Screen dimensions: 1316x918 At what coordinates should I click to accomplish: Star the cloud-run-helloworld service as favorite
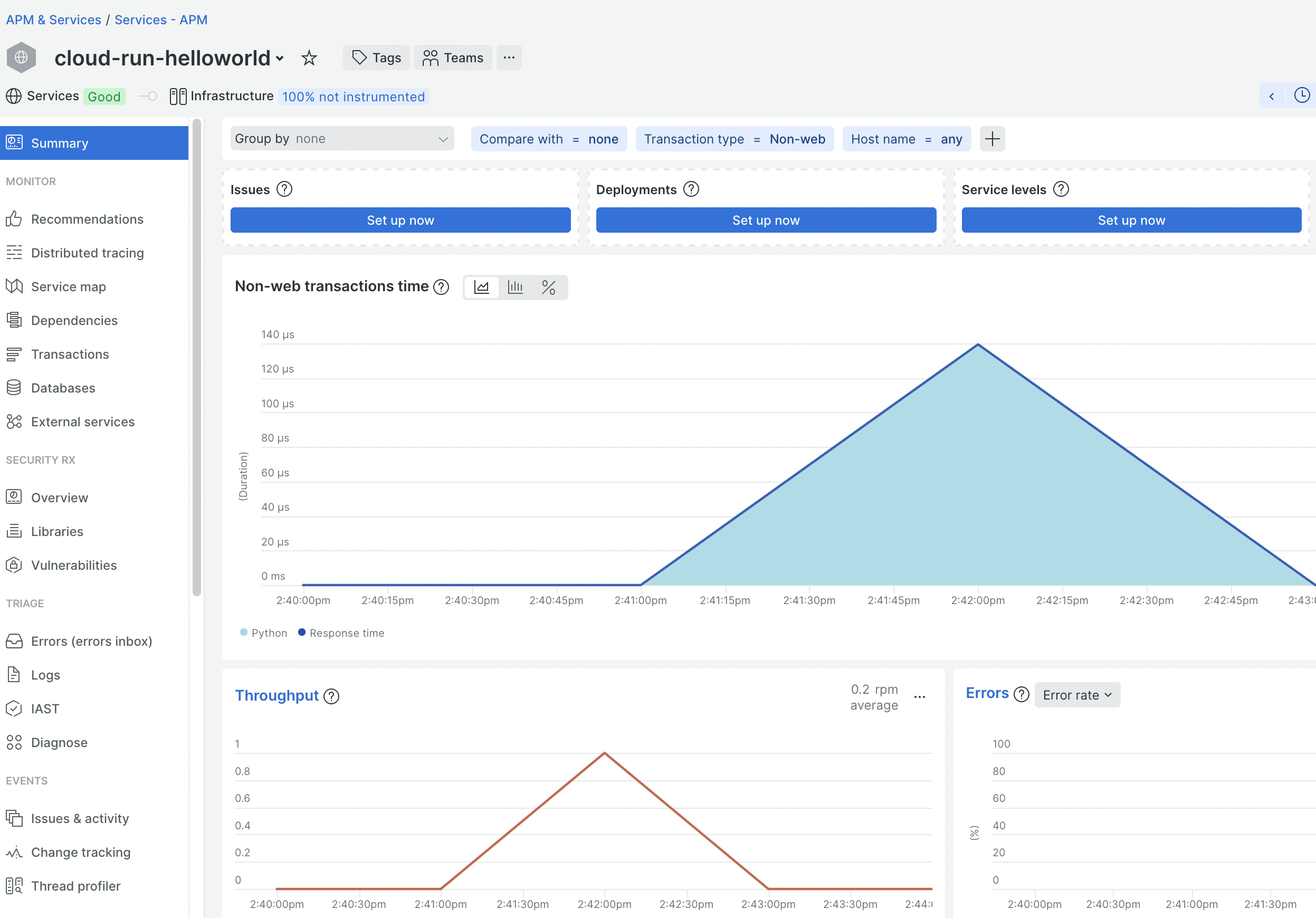[309, 58]
